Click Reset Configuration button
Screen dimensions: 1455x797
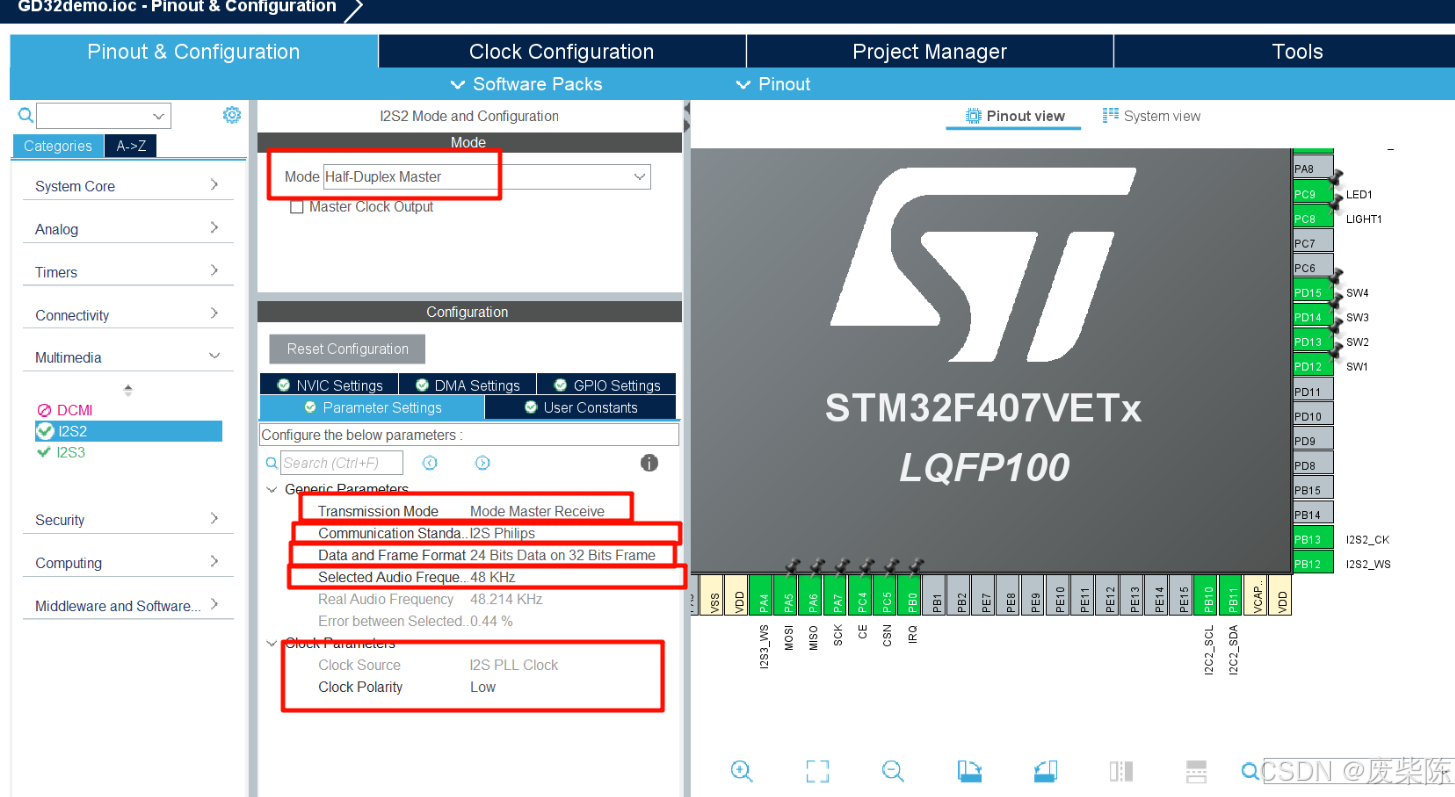pyautogui.click(x=347, y=349)
